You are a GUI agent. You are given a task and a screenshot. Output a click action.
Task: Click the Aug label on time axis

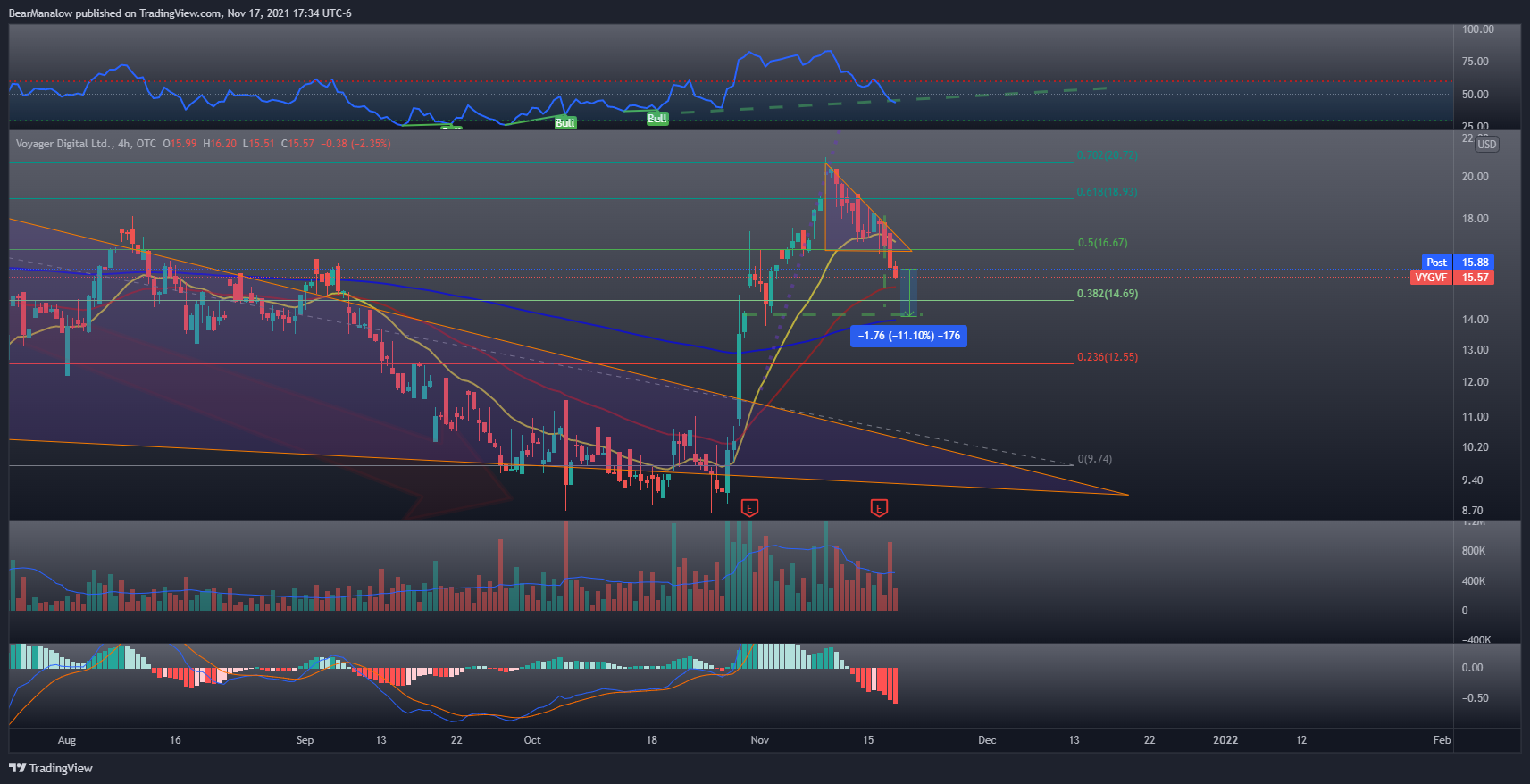(x=66, y=740)
